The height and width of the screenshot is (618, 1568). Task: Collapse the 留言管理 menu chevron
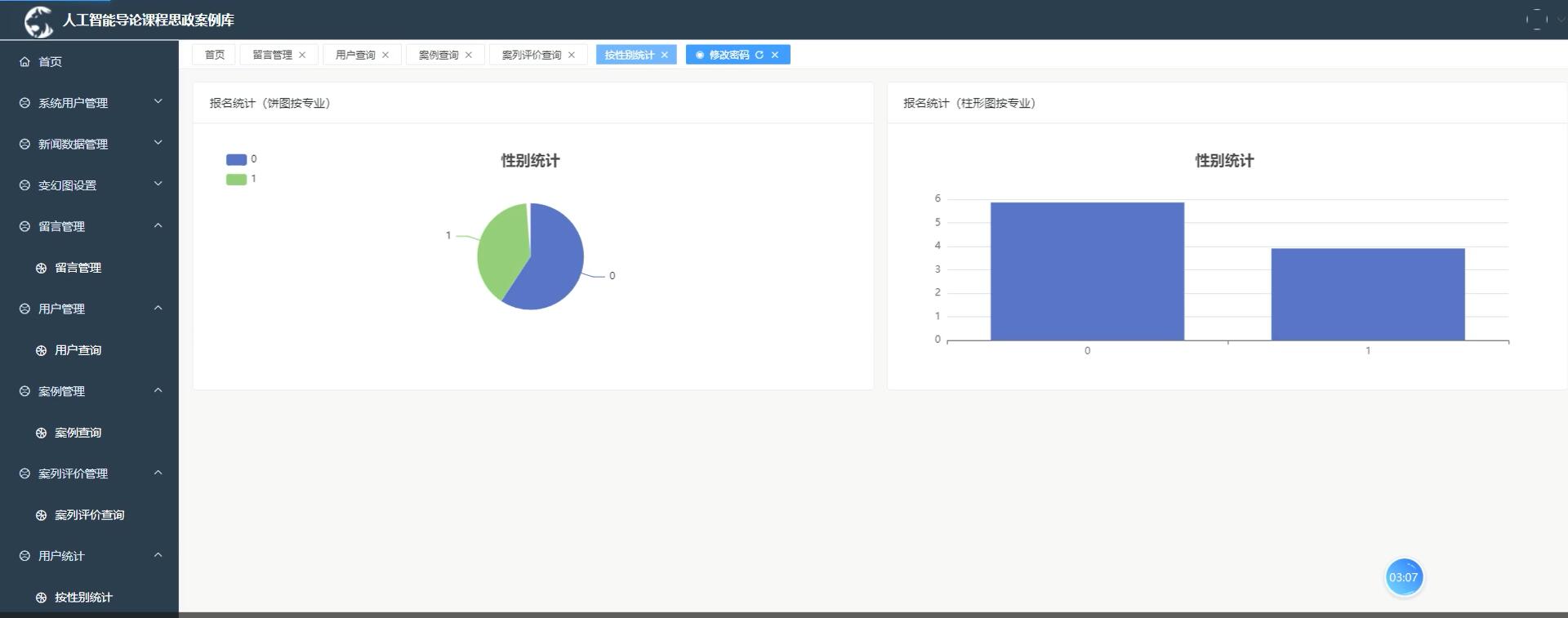tap(158, 225)
